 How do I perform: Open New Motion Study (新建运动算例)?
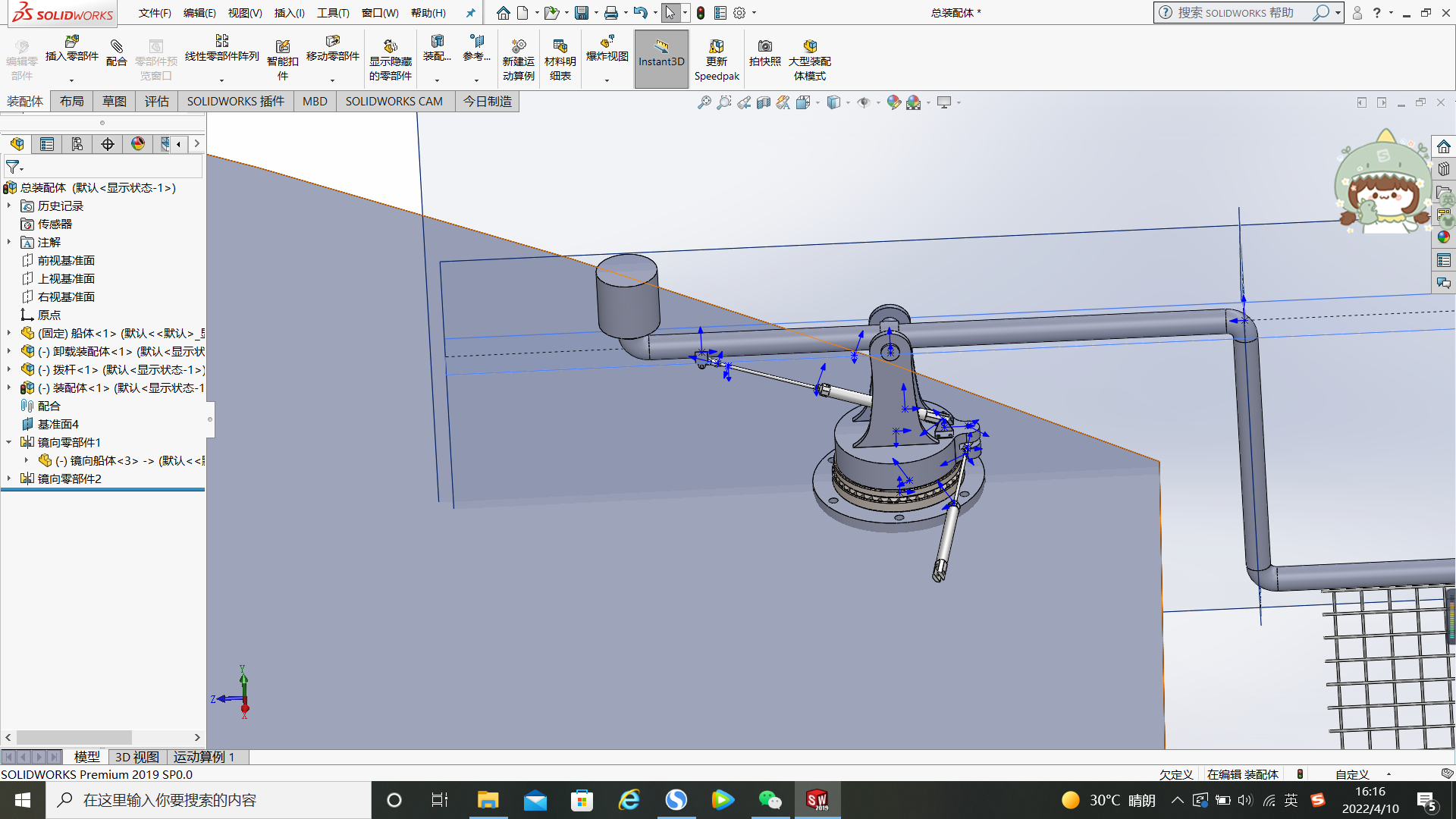tap(518, 59)
